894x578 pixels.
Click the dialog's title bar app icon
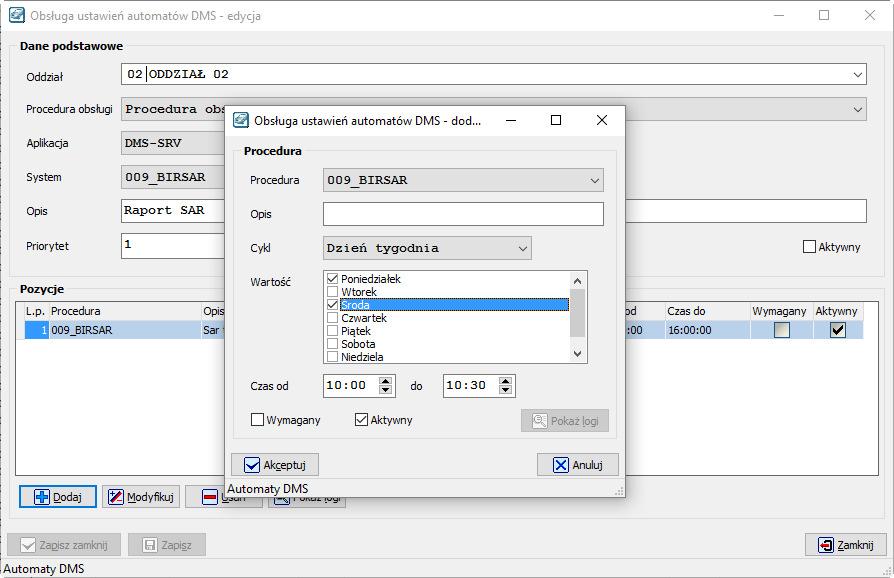pyautogui.click(x=241, y=120)
